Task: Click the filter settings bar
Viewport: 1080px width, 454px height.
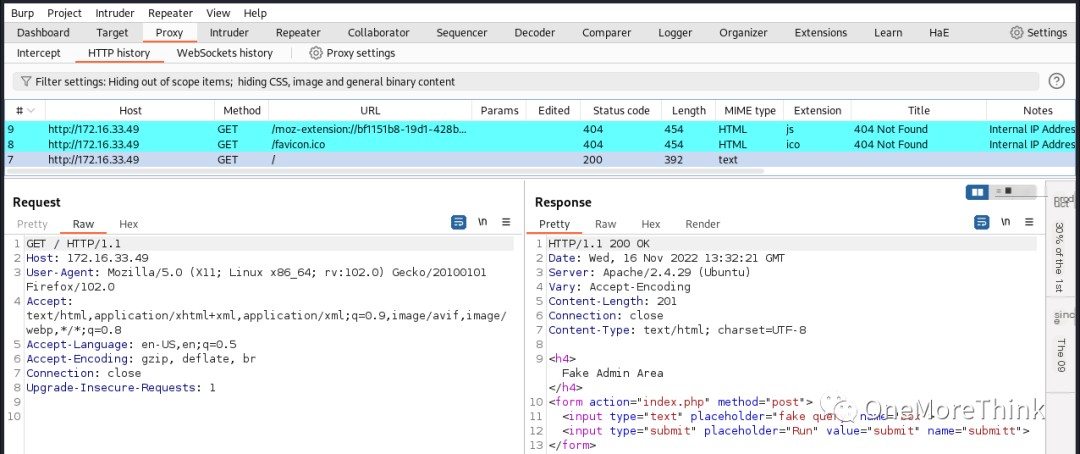Action: [x=526, y=81]
